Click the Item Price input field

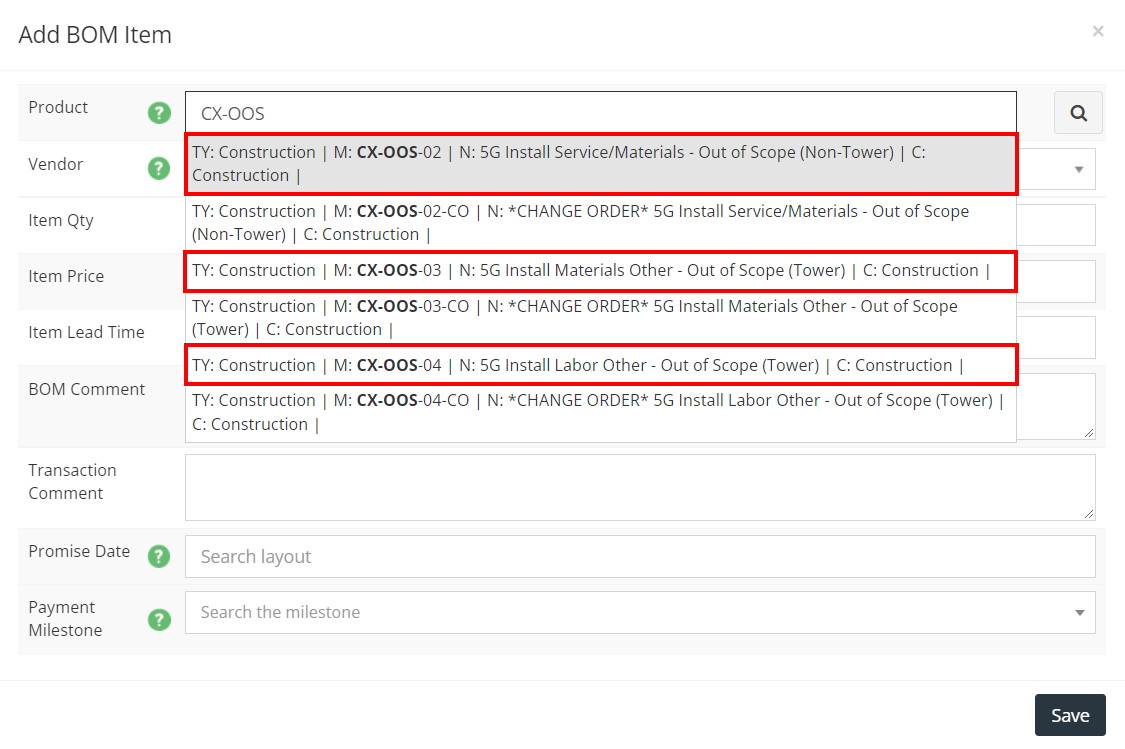[1056, 281]
